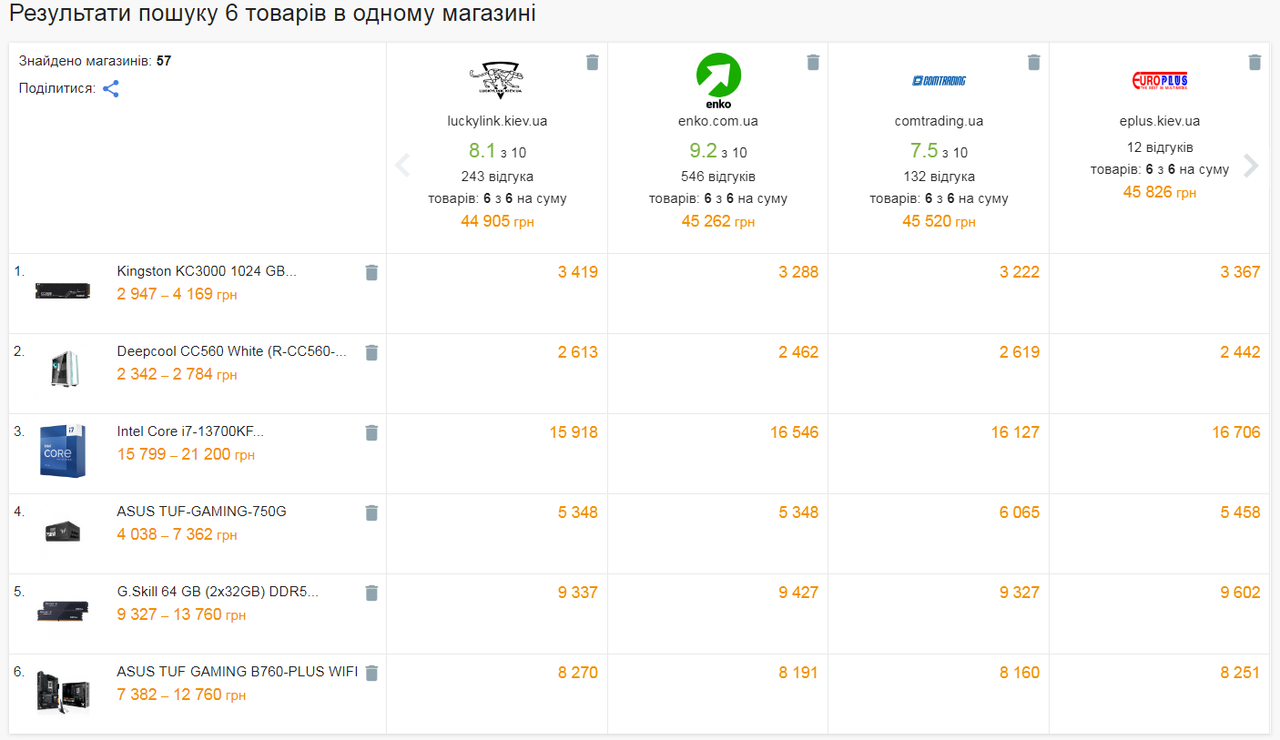Show next stores with right arrow
1280x740 pixels.
pyautogui.click(x=1251, y=165)
